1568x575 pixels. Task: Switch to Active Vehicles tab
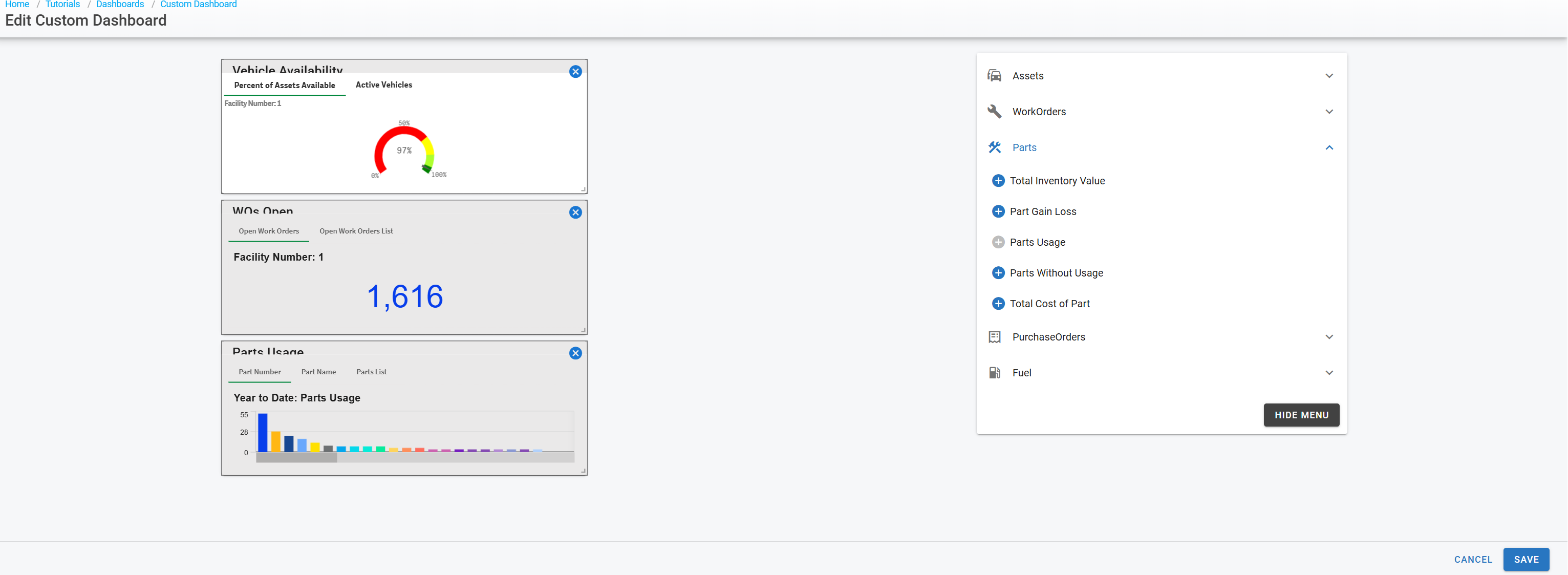(383, 86)
